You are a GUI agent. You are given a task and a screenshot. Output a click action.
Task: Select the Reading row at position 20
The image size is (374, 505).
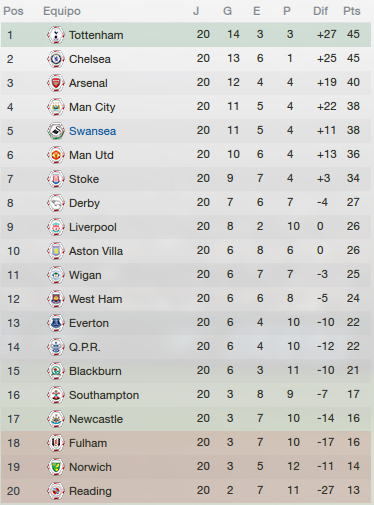tap(186, 491)
